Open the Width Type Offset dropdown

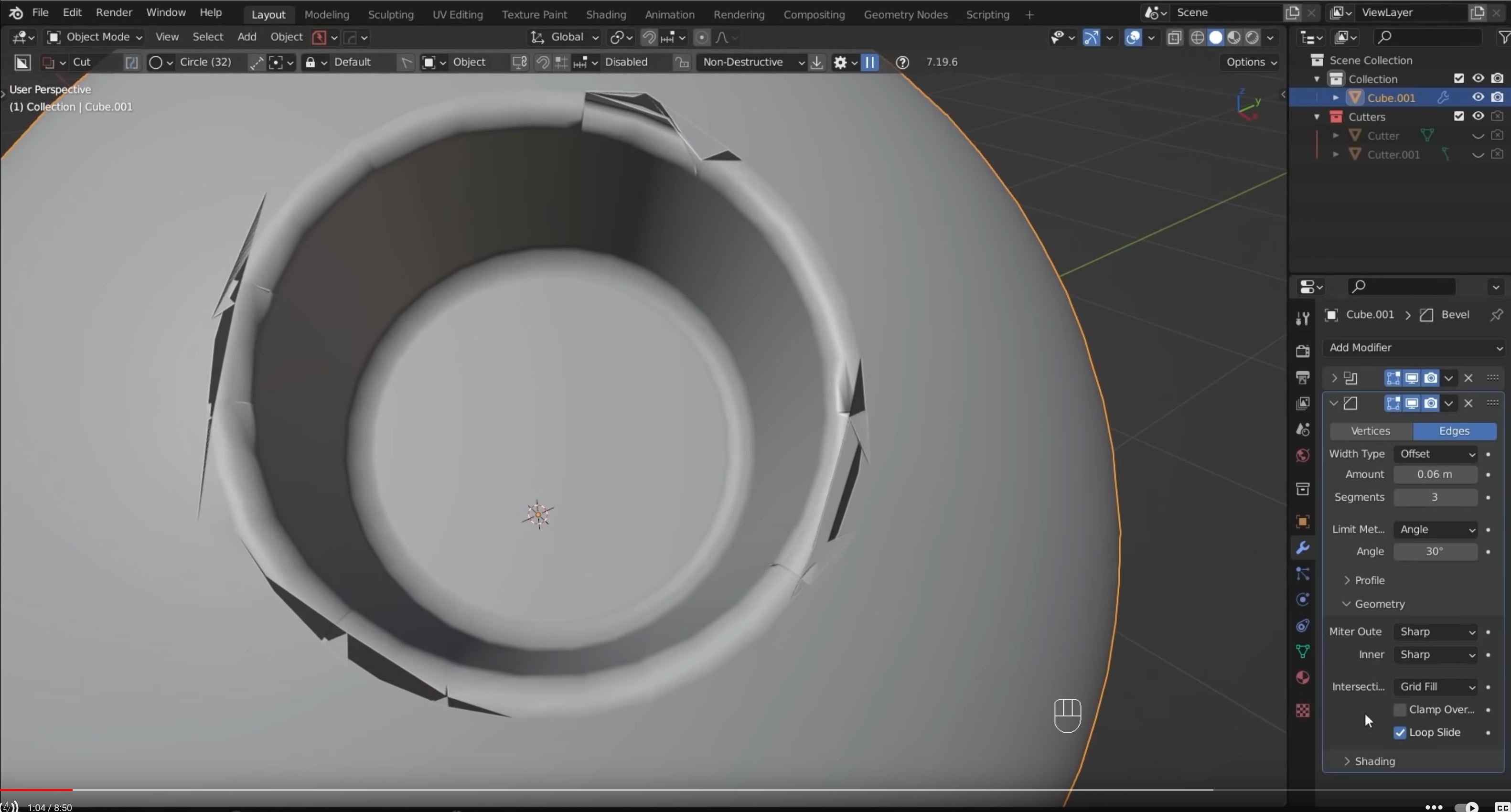pyautogui.click(x=1436, y=454)
